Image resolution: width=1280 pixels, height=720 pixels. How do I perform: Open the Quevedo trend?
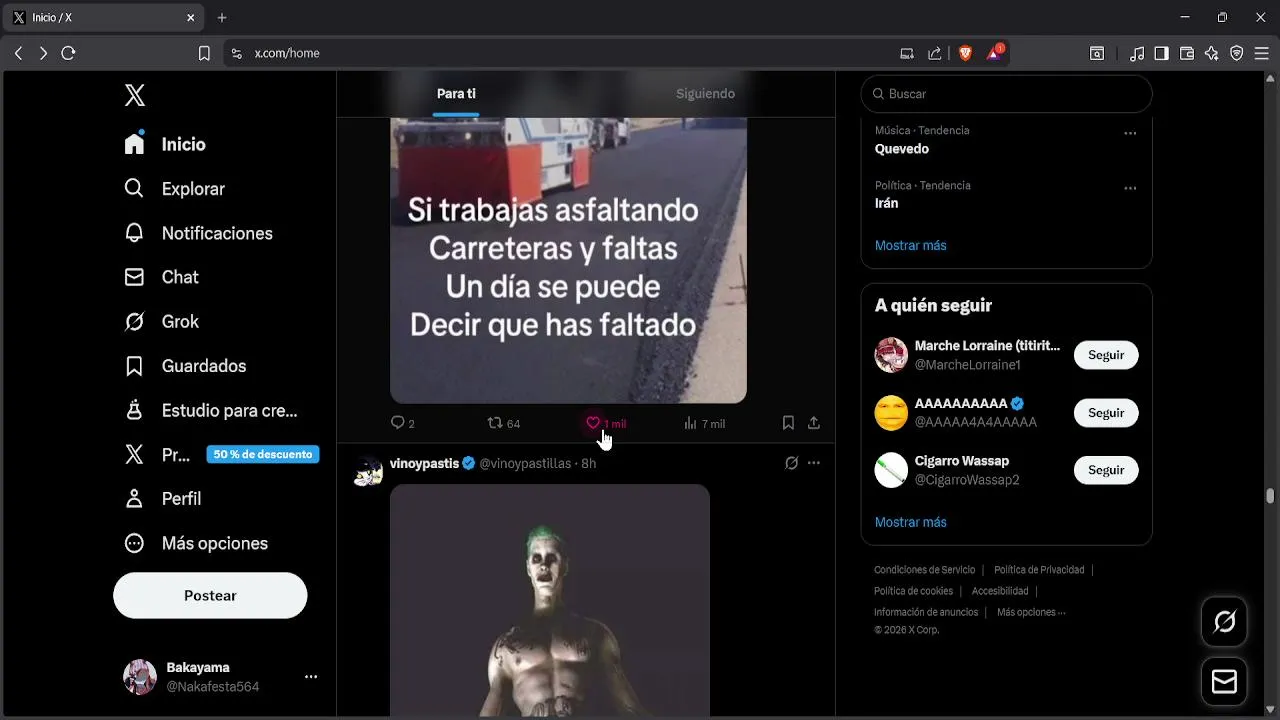tap(902, 149)
